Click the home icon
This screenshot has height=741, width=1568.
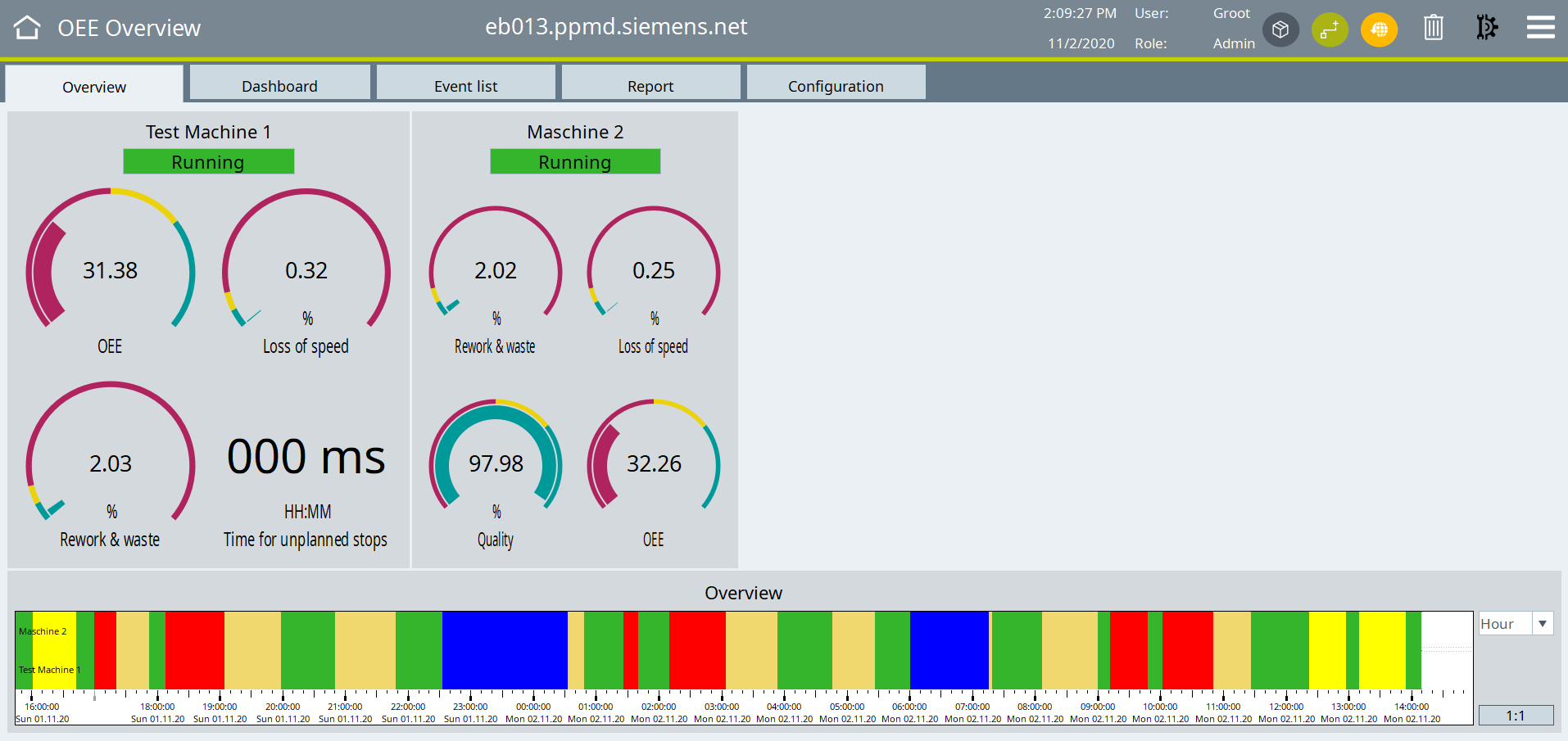pos(27,28)
